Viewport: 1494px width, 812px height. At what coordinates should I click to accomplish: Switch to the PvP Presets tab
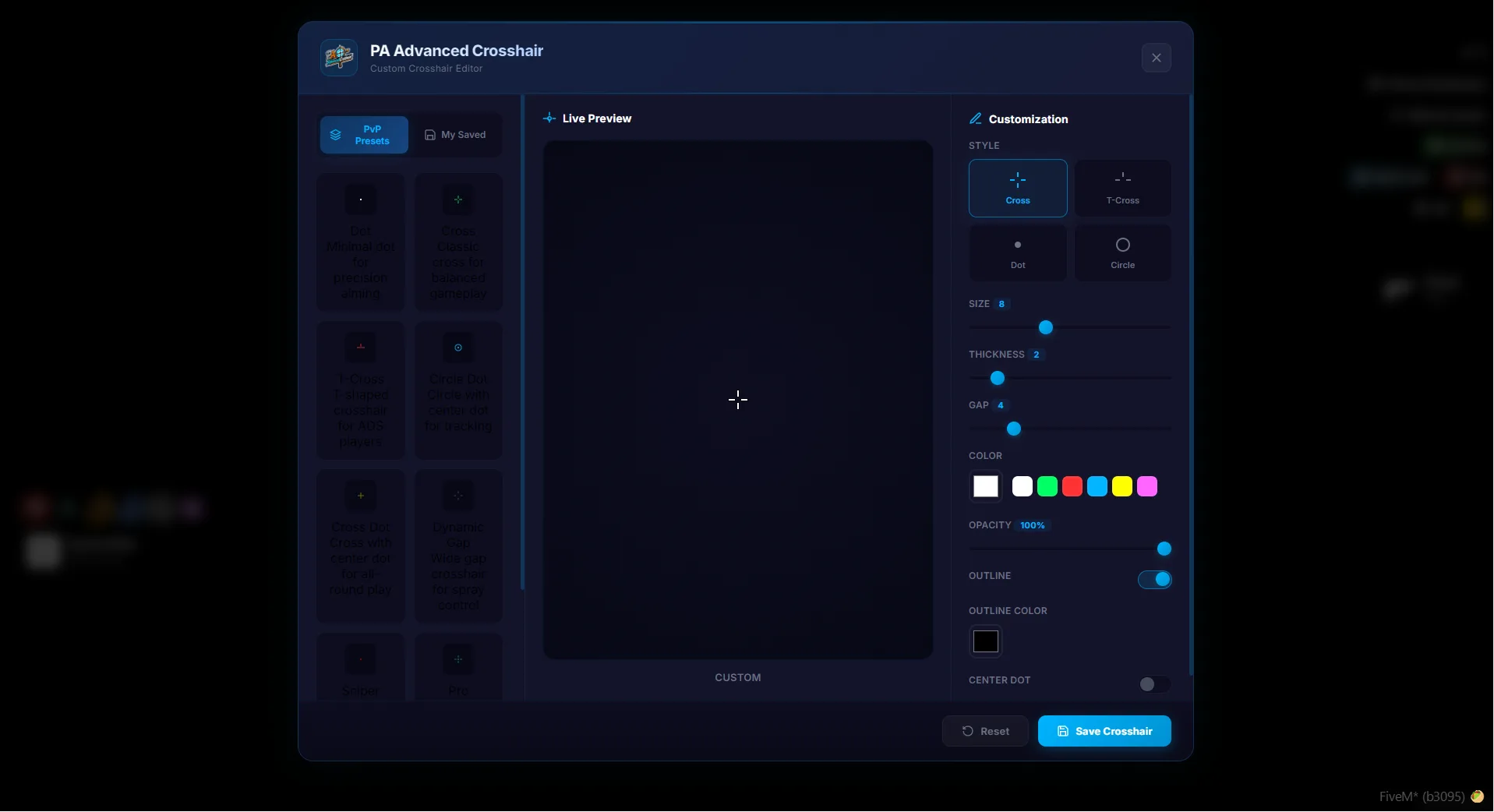pos(364,135)
